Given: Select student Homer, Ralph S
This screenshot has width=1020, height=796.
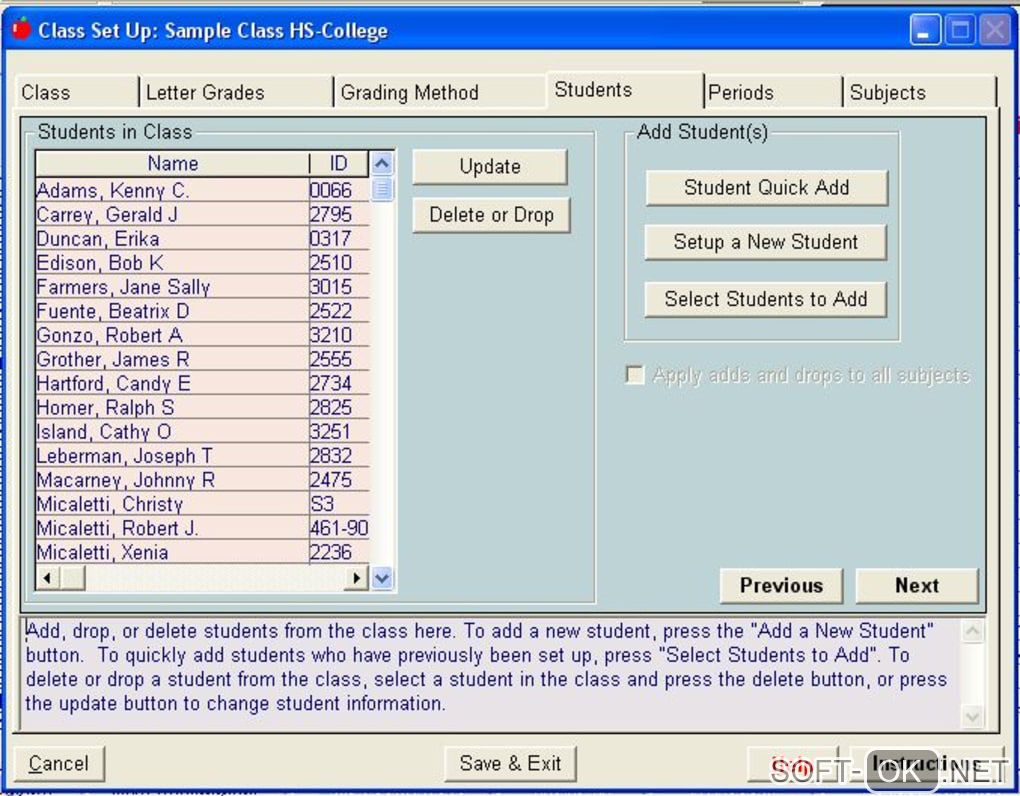Looking at the screenshot, I should tap(172, 407).
